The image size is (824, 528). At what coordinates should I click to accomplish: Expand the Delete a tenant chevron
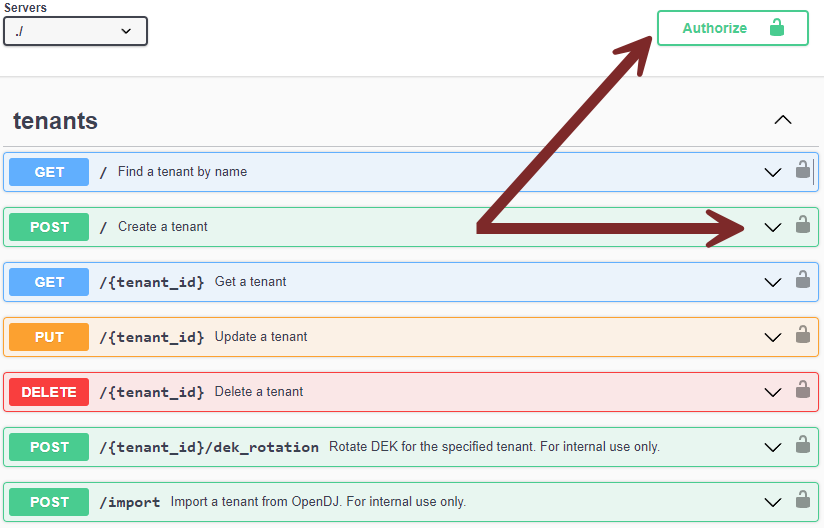click(x=772, y=392)
